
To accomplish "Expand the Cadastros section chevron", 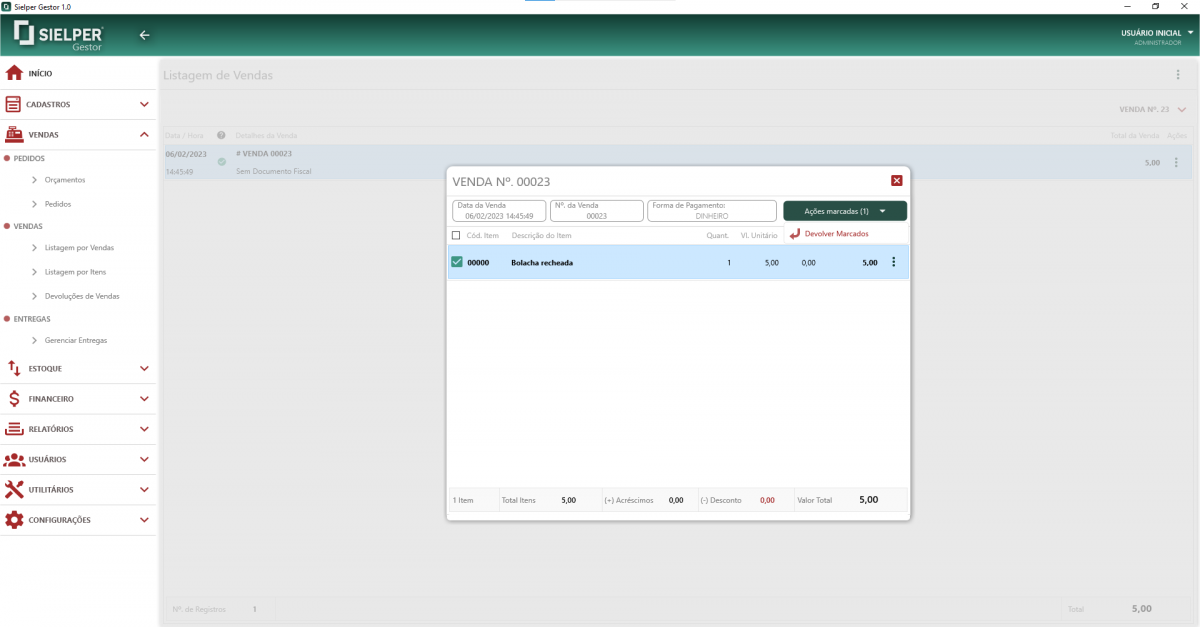I will [144, 104].
